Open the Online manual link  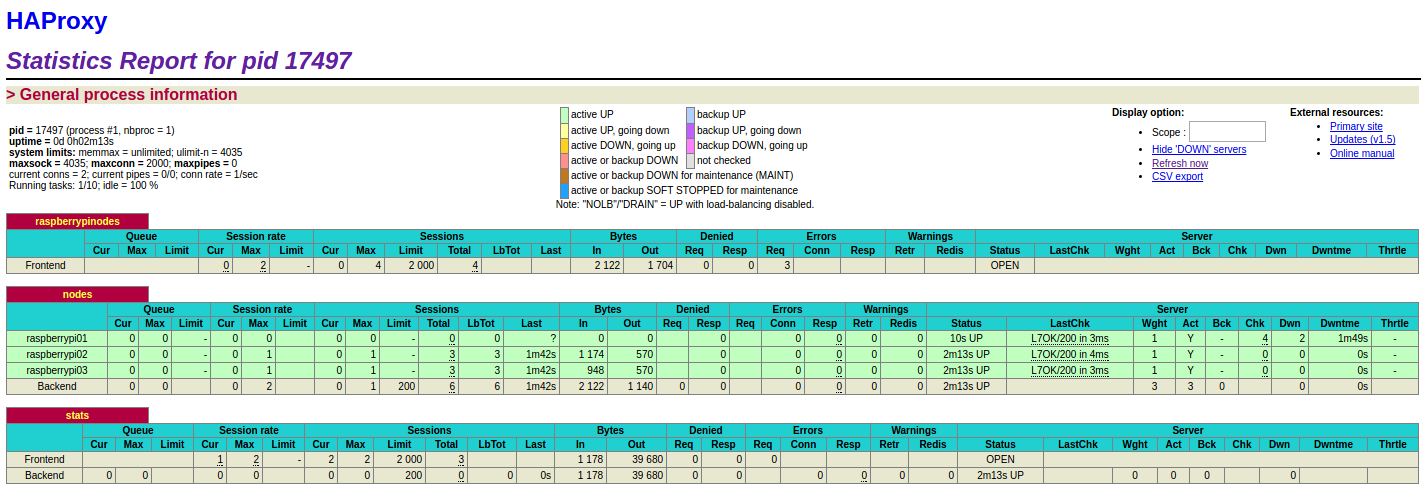[x=1362, y=153]
